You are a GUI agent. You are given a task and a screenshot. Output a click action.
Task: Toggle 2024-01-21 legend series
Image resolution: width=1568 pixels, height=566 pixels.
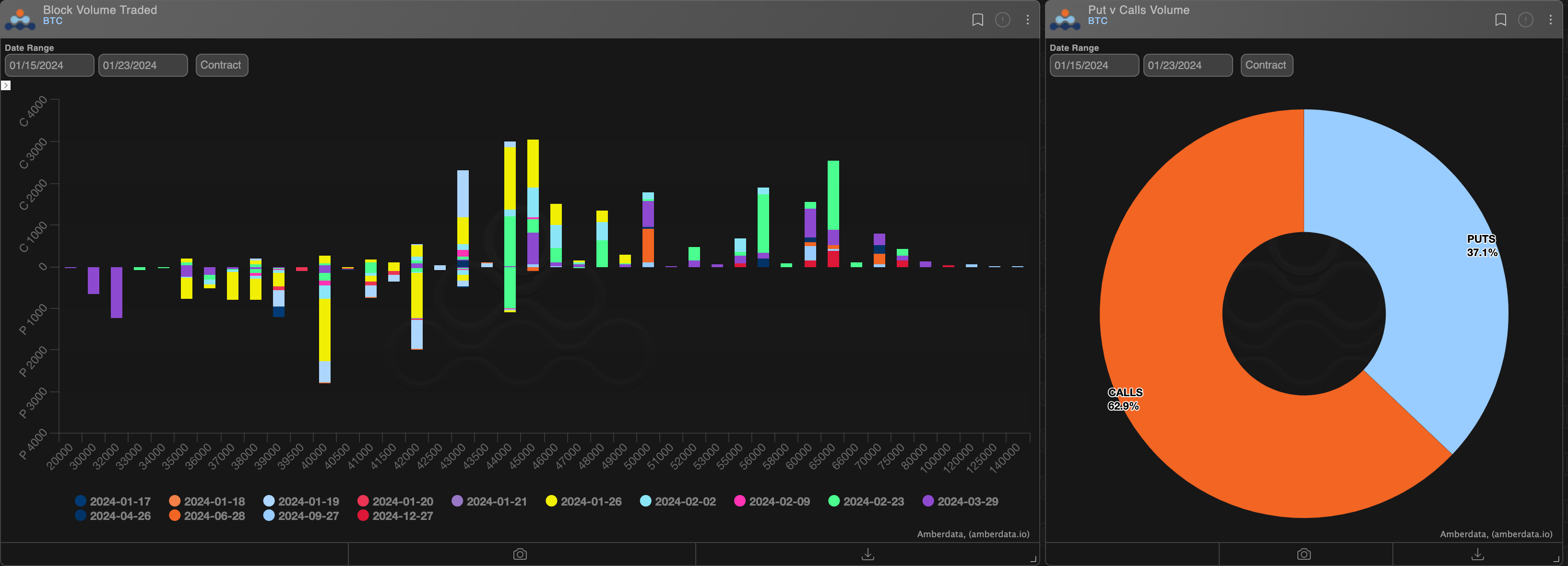[x=489, y=502]
